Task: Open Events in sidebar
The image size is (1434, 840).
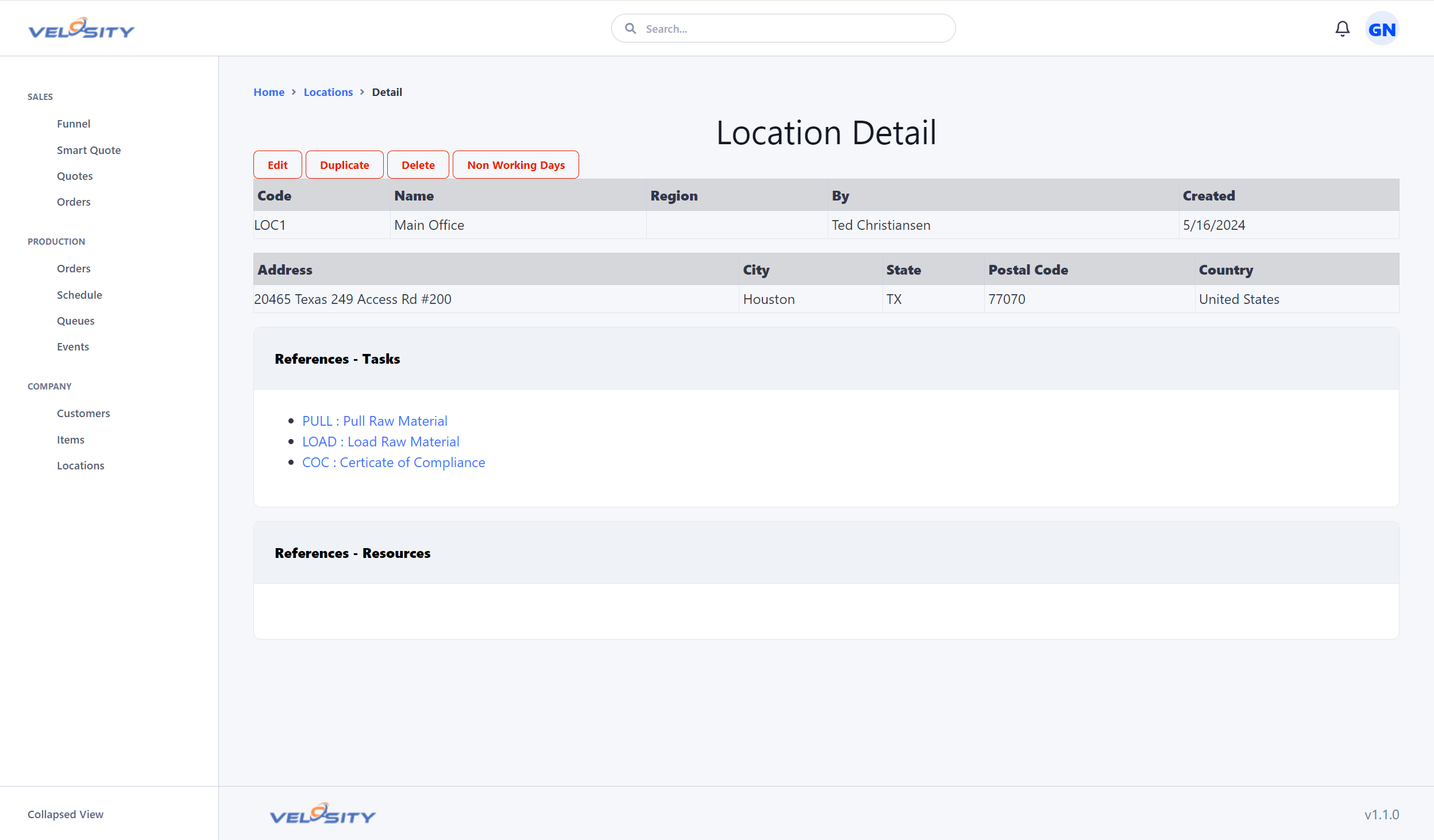Action: [x=73, y=346]
